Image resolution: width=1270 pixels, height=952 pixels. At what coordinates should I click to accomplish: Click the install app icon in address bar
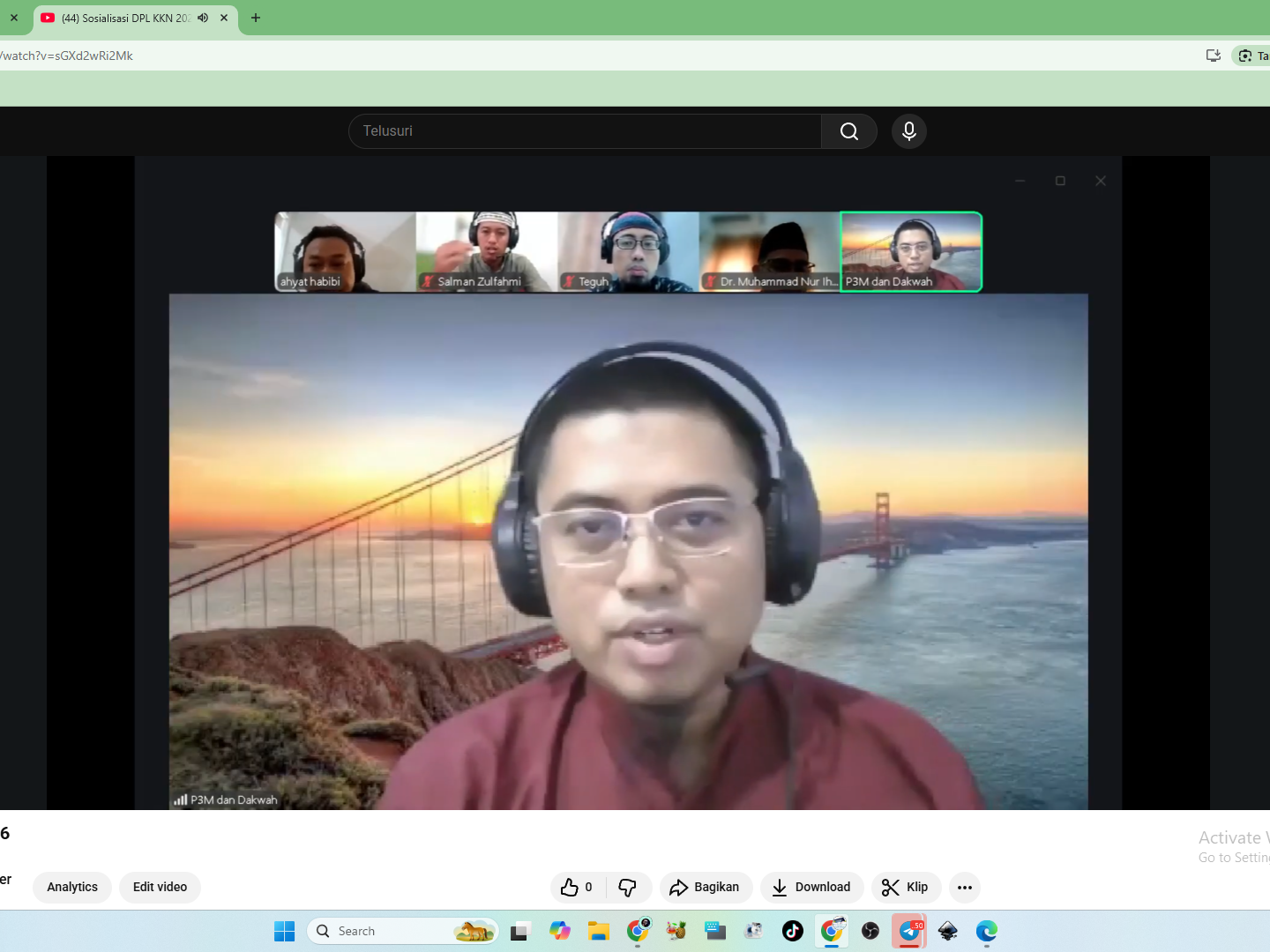pyautogui.click(x=1214, y=56)
